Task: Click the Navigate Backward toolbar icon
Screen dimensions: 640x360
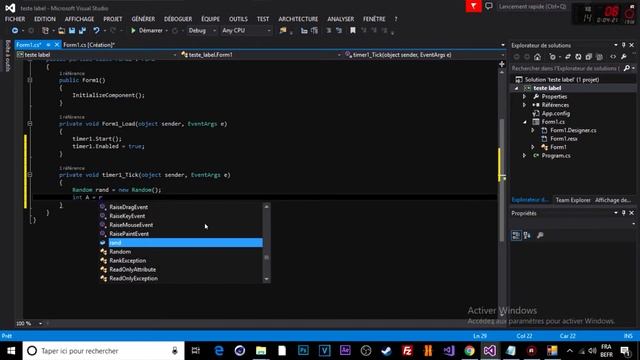Action: (15, 31)
